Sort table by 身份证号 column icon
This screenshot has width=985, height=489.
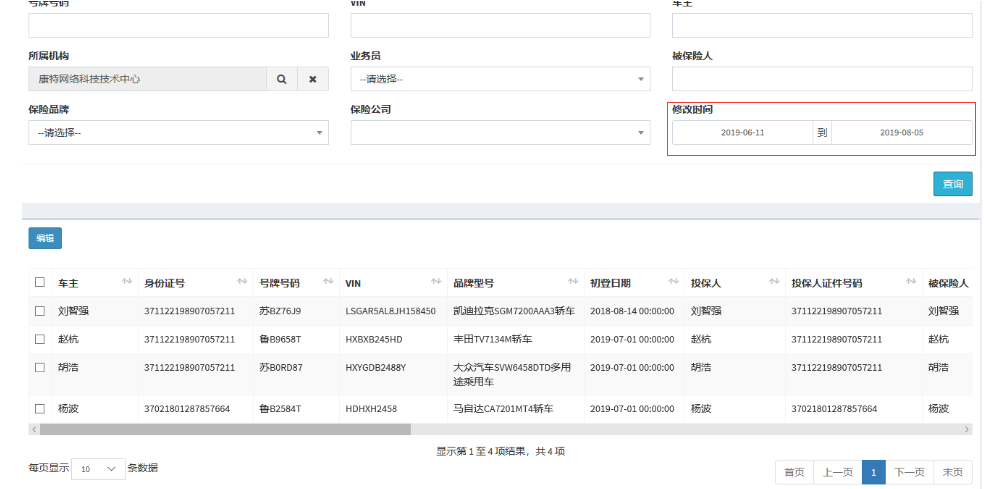pyautogui.click(x=242, y=283)
